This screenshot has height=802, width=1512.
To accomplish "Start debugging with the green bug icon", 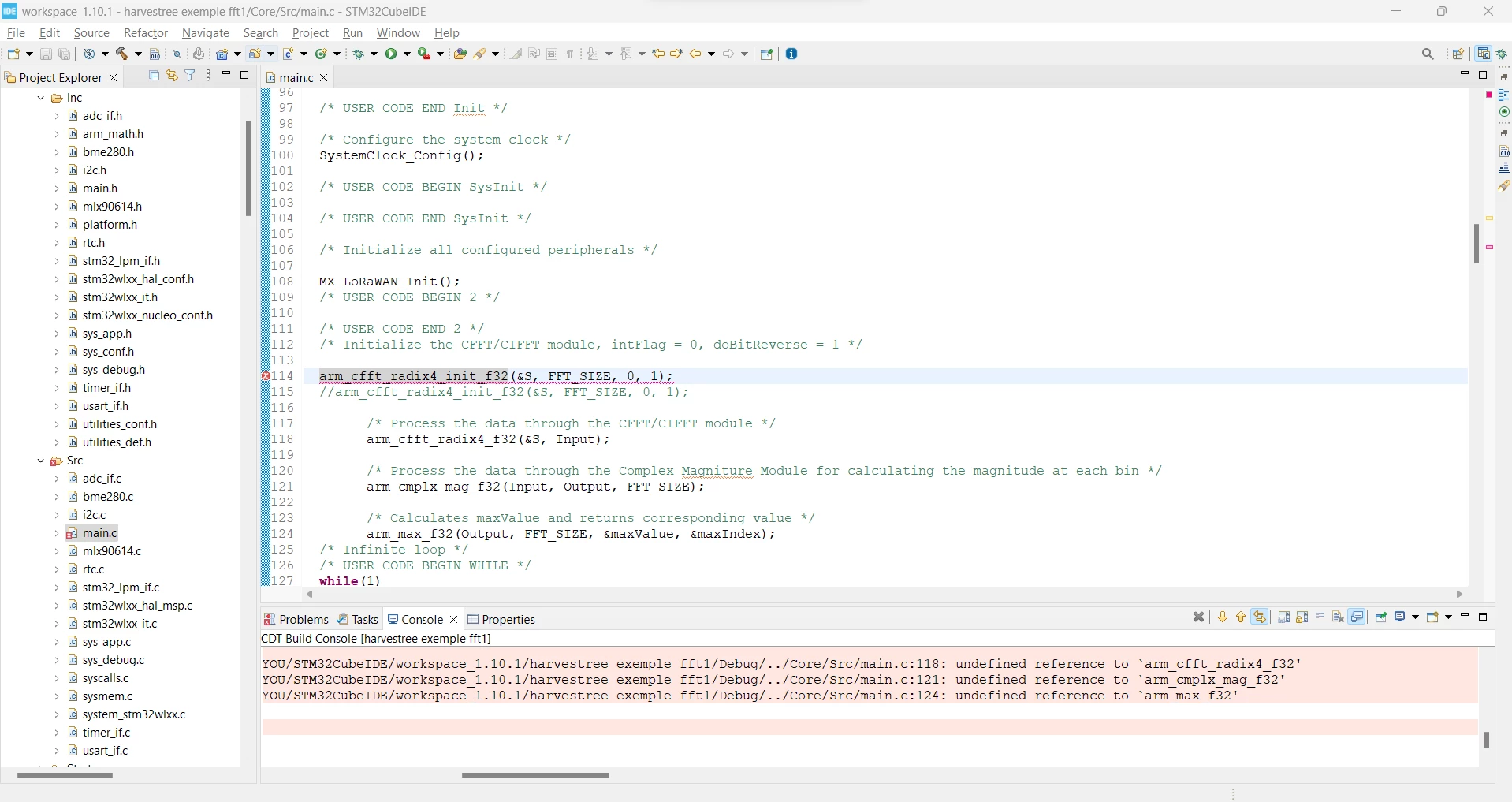I will [x=359, y=54].
